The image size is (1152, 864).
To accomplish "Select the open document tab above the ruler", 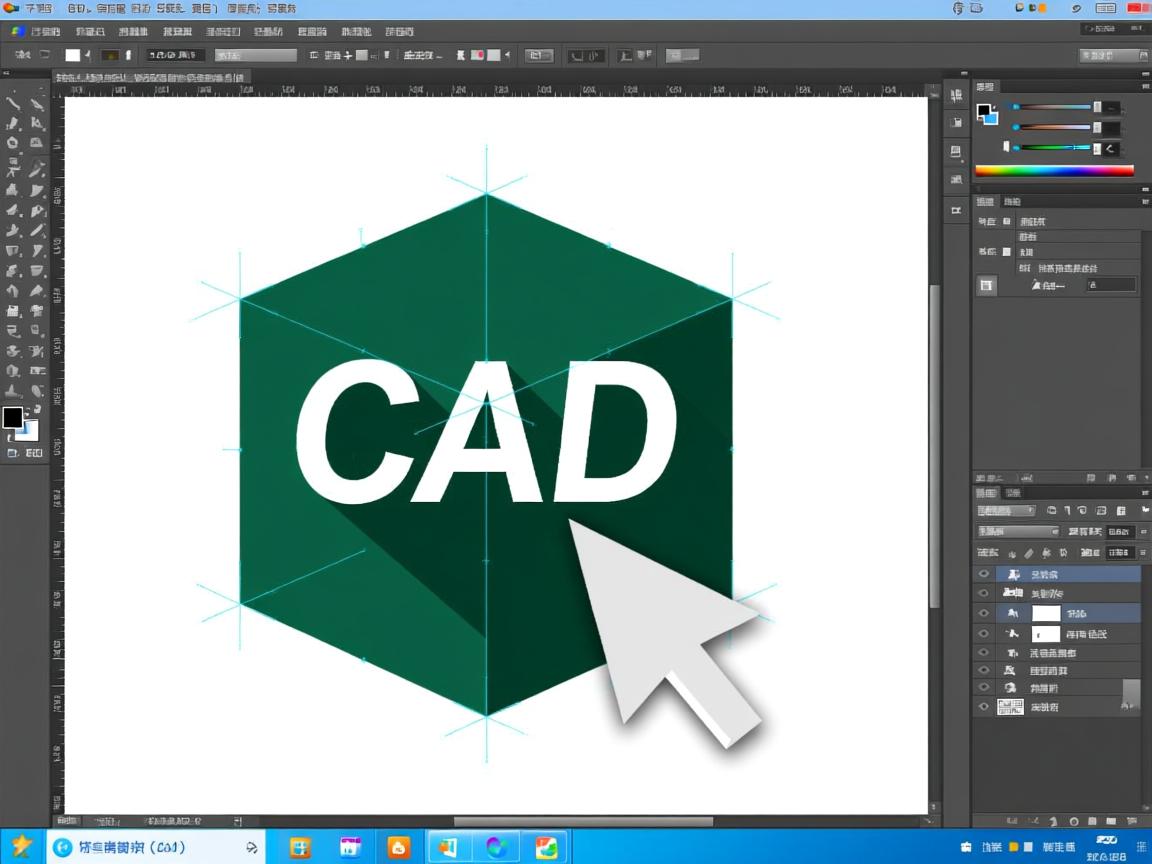I will pos(150,77).
